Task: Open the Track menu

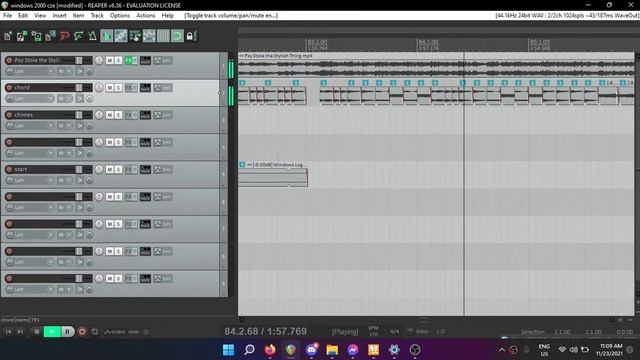Action: (x=97, y=16)
